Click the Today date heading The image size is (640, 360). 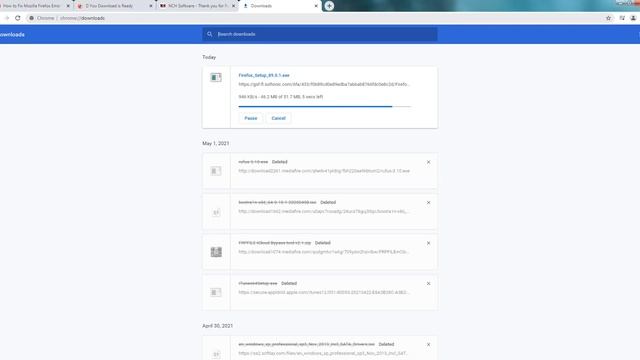tap(209, 57)
